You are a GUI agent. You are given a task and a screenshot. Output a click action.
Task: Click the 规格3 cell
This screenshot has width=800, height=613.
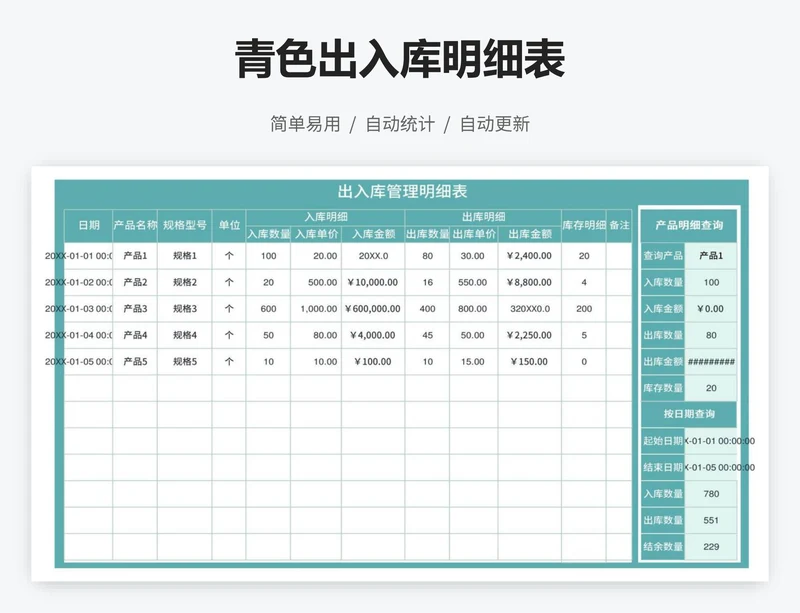pos(185,309)
